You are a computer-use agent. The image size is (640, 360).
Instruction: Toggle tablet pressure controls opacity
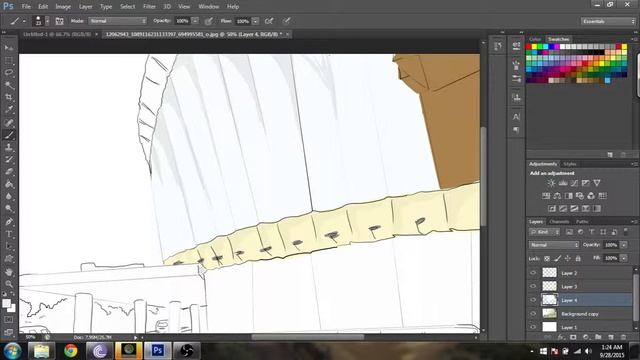209,21
